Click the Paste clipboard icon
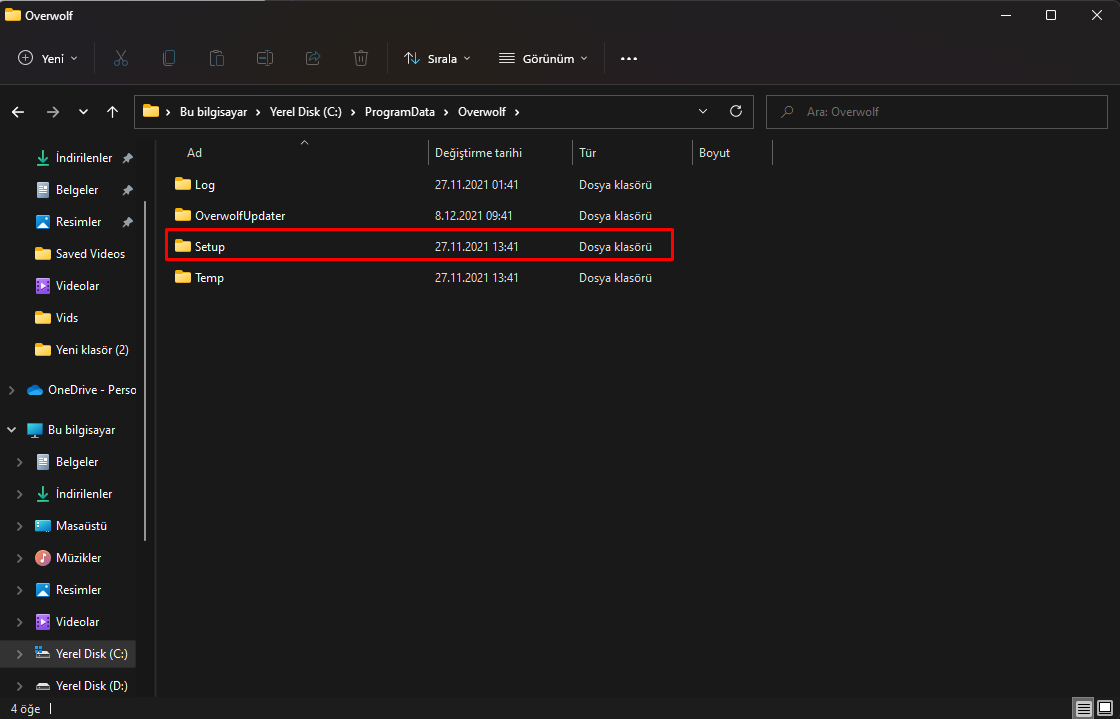The height and width of the screenshot is (719, 1120). tap(217, 59)
